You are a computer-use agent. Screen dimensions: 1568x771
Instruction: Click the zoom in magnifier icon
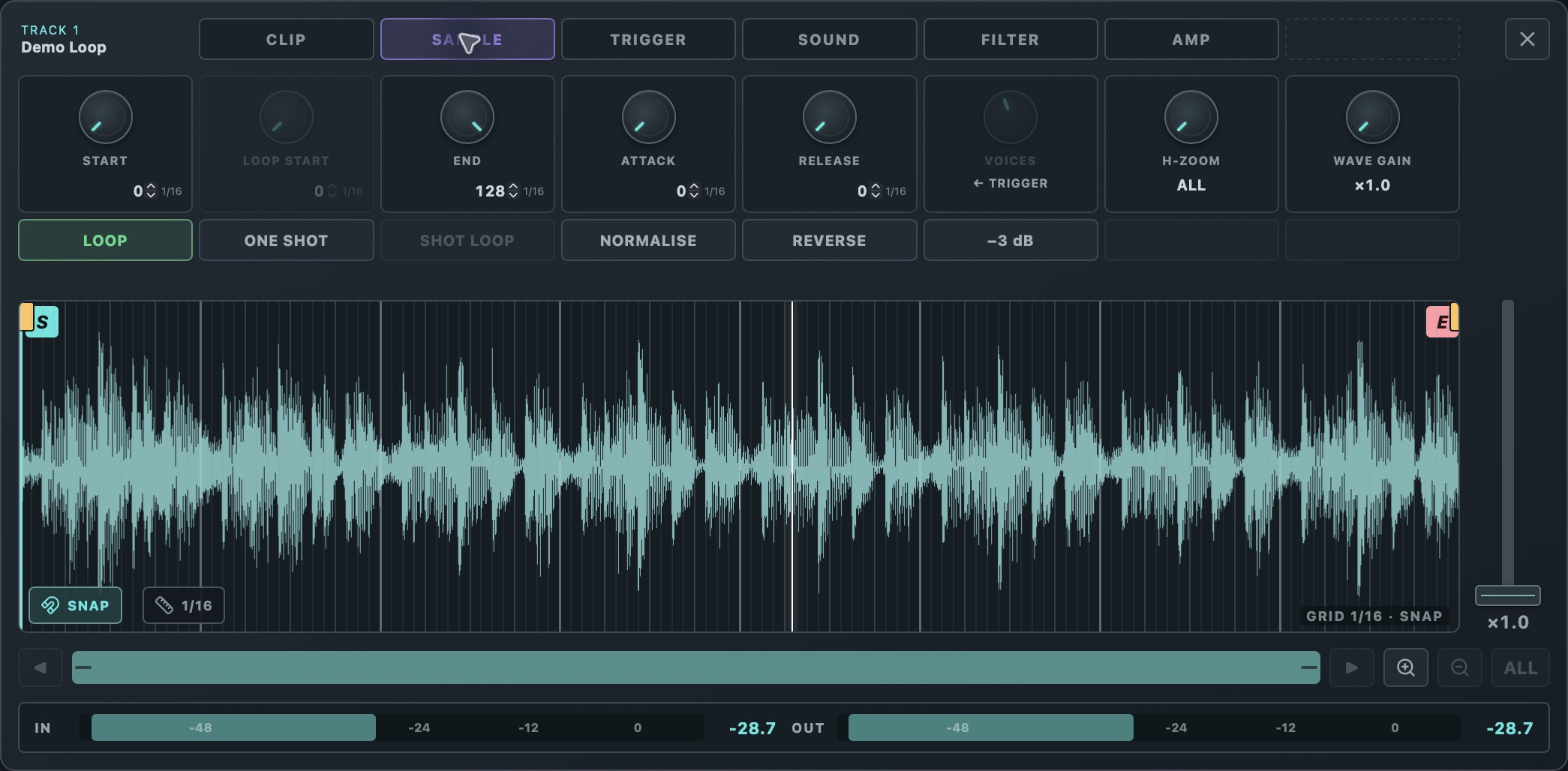pos(1405,667)
